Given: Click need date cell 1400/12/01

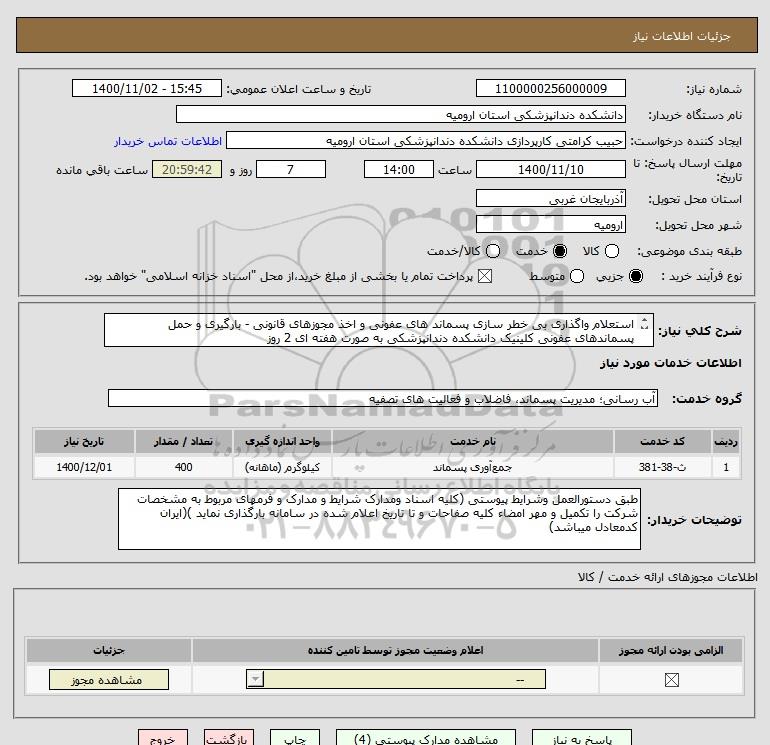Looking at the screenshot, I should coord(84,467).
